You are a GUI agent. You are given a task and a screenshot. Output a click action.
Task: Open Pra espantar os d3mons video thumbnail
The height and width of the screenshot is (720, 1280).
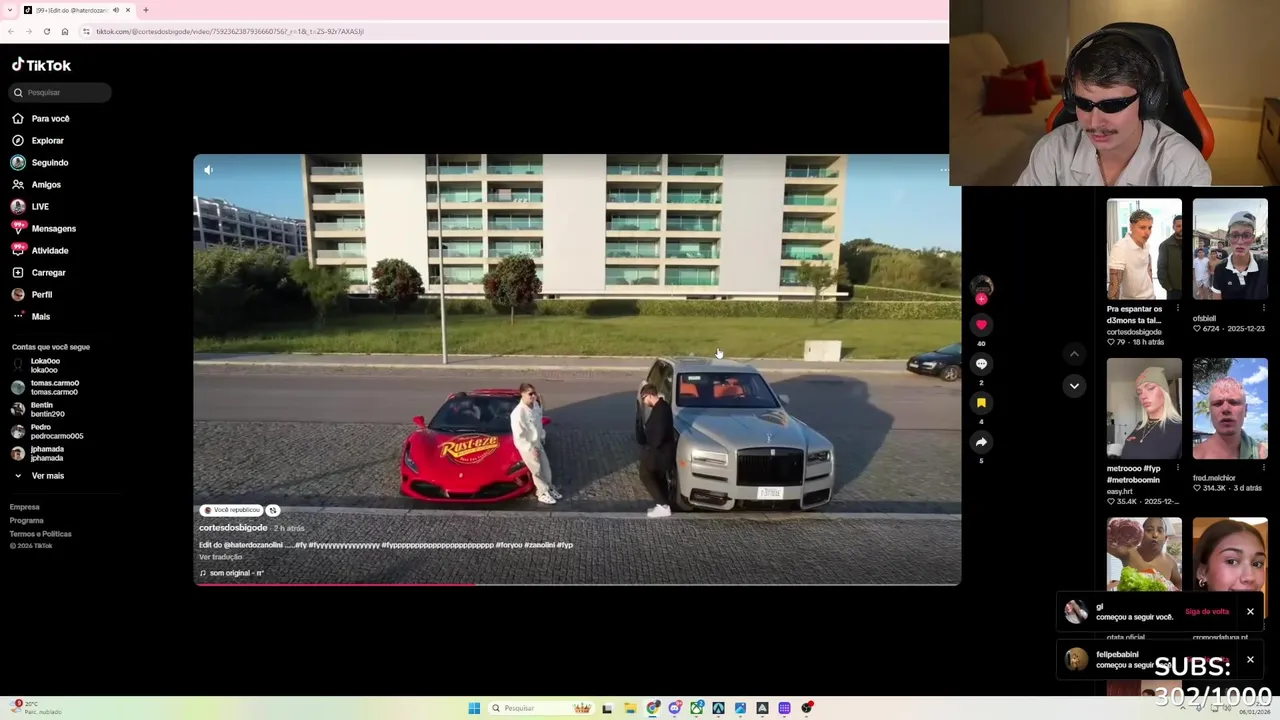(1144, 249)
